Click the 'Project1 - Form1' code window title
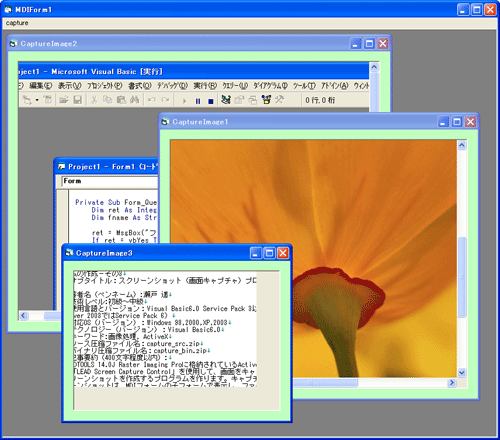 pyautogui.click(x=107, y=167)
